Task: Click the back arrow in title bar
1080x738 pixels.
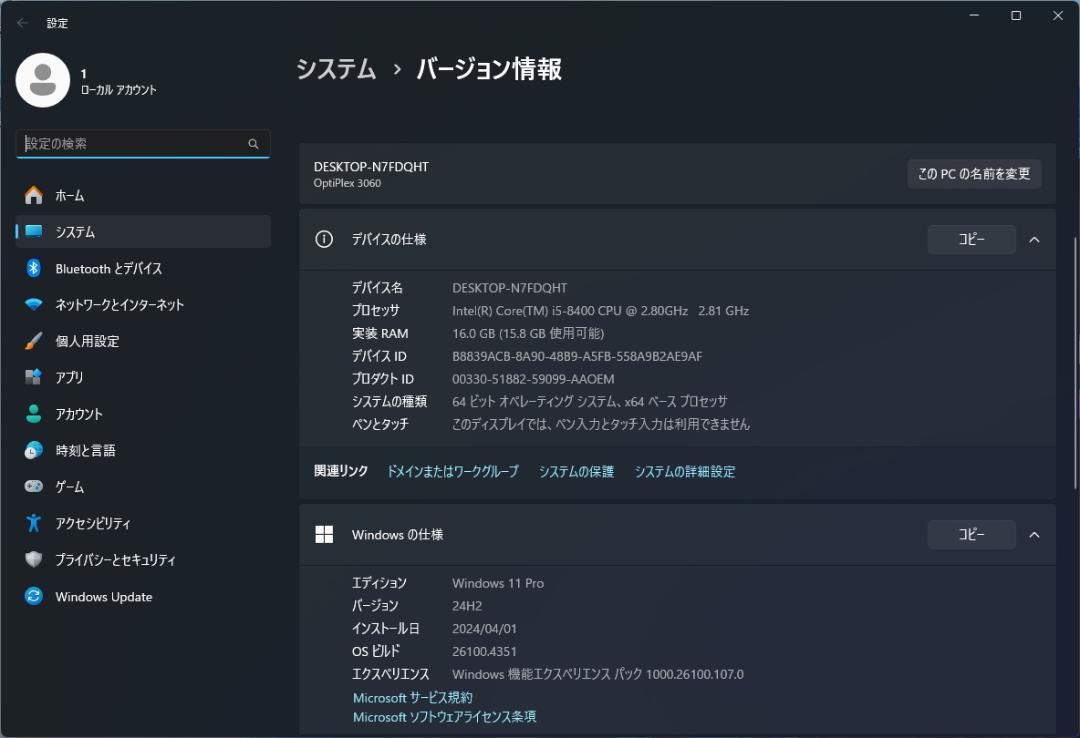Action: point(22,23)
